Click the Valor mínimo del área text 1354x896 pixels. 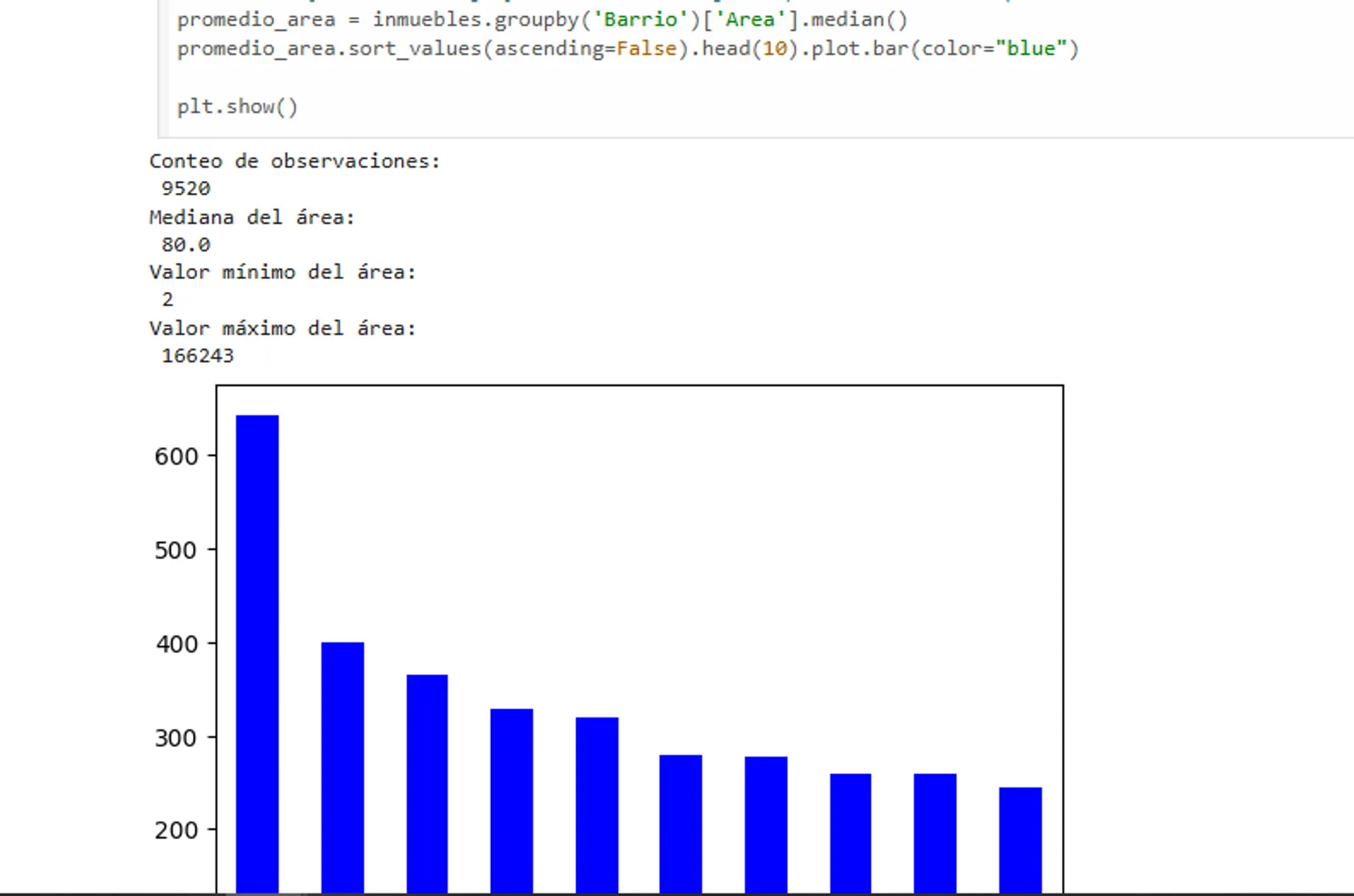click(x=282, y=272)
